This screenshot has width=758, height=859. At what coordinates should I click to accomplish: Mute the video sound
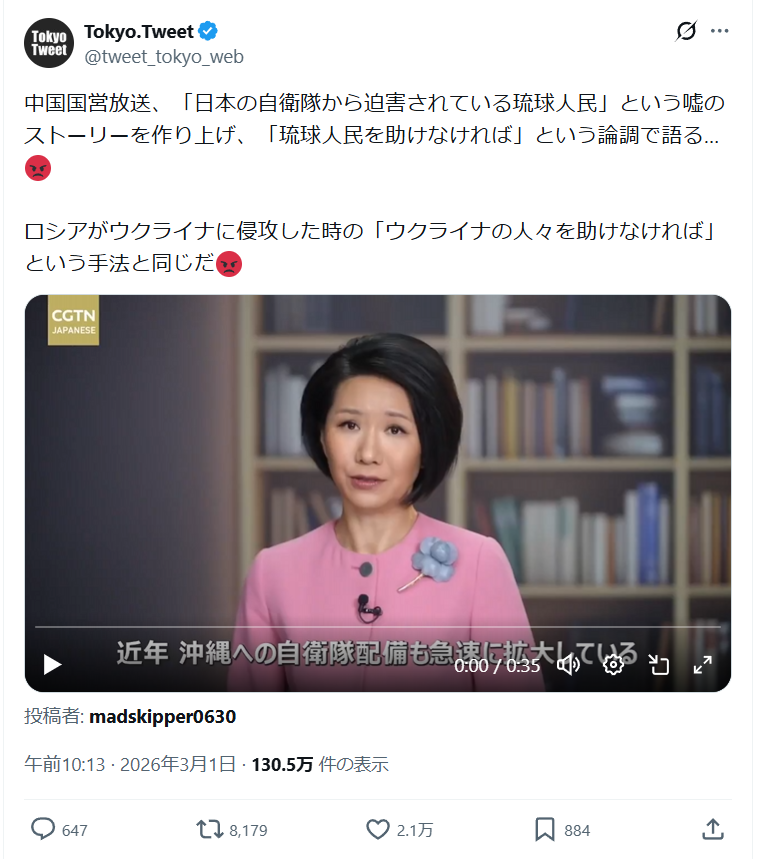(x=568, y=665)
